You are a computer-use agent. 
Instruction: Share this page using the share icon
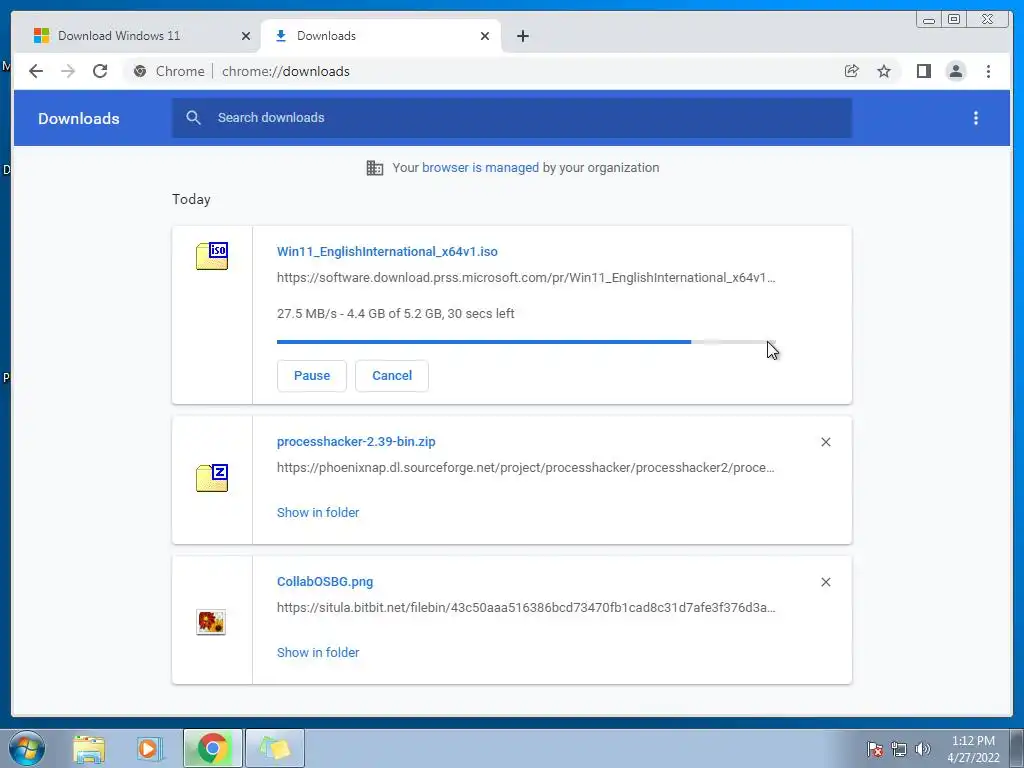(852, 71)
